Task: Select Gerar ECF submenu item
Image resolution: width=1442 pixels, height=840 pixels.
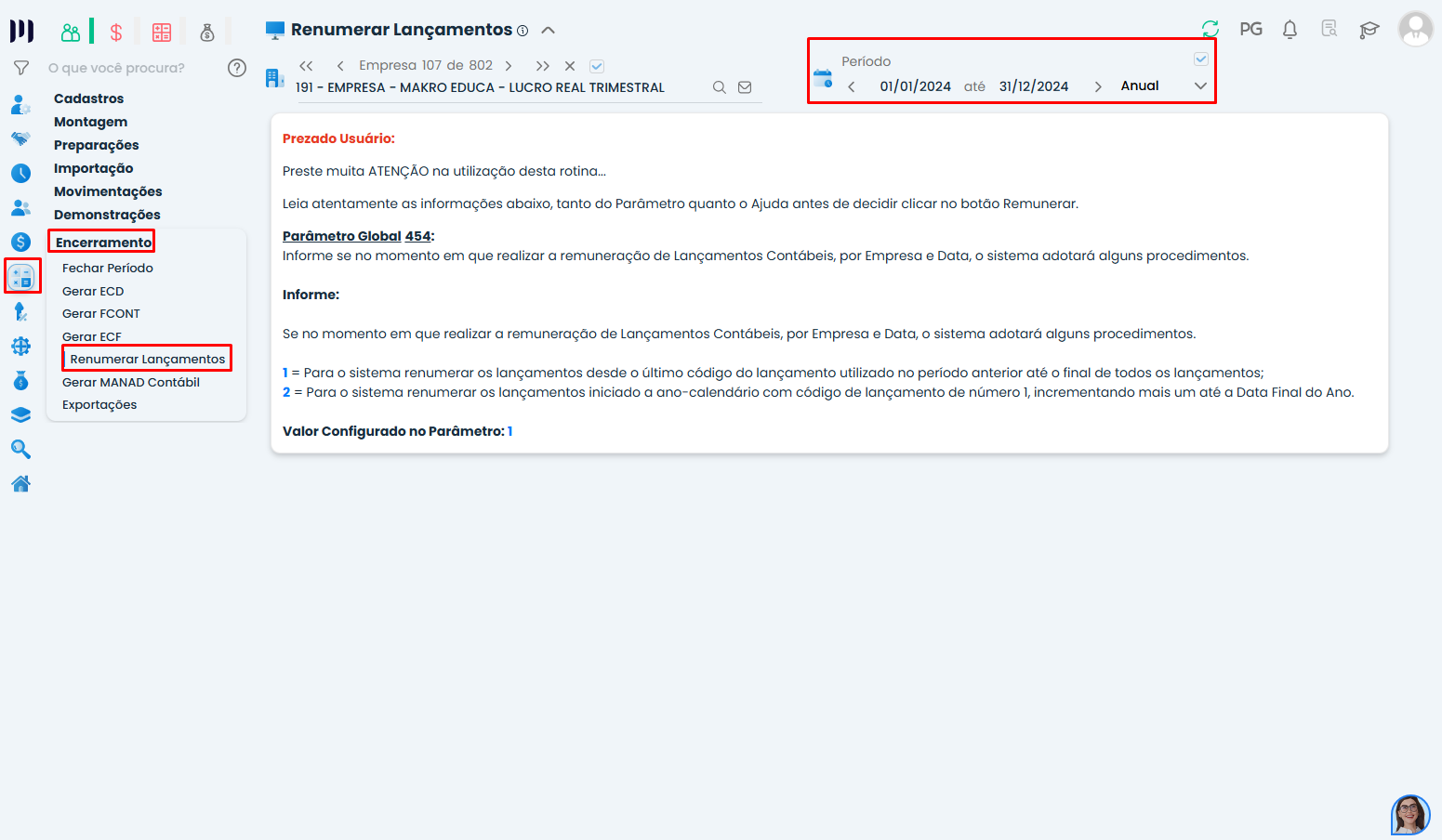Action: pyautogui.click(x=92, y=336)
